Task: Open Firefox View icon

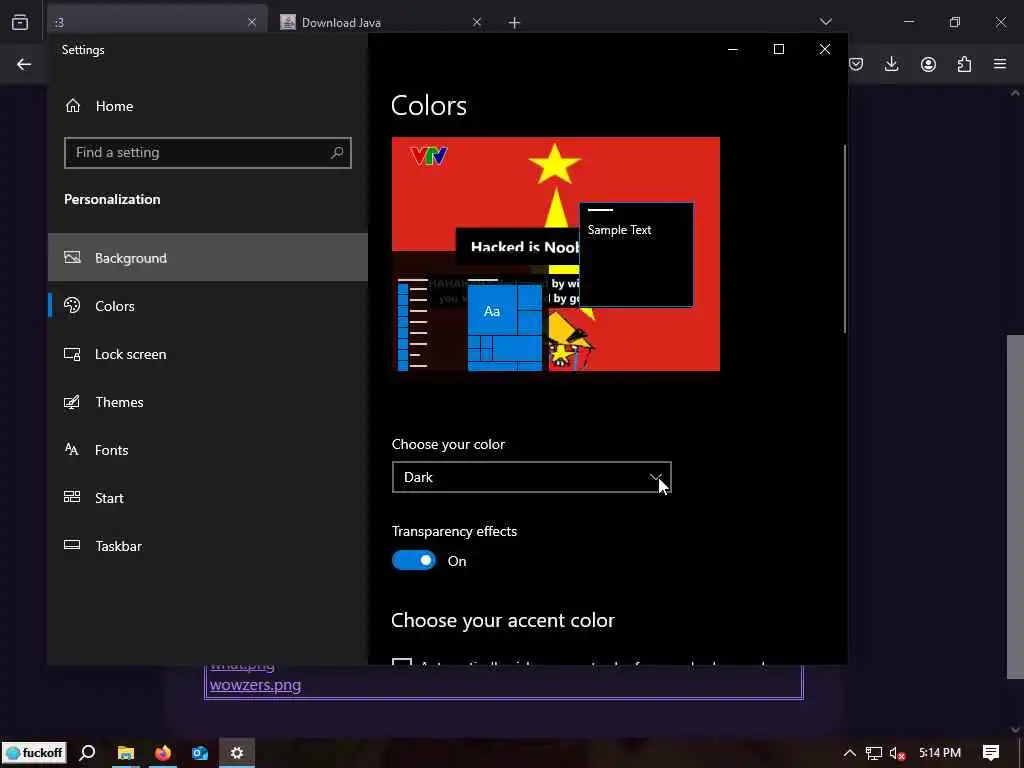Action: 20,22
